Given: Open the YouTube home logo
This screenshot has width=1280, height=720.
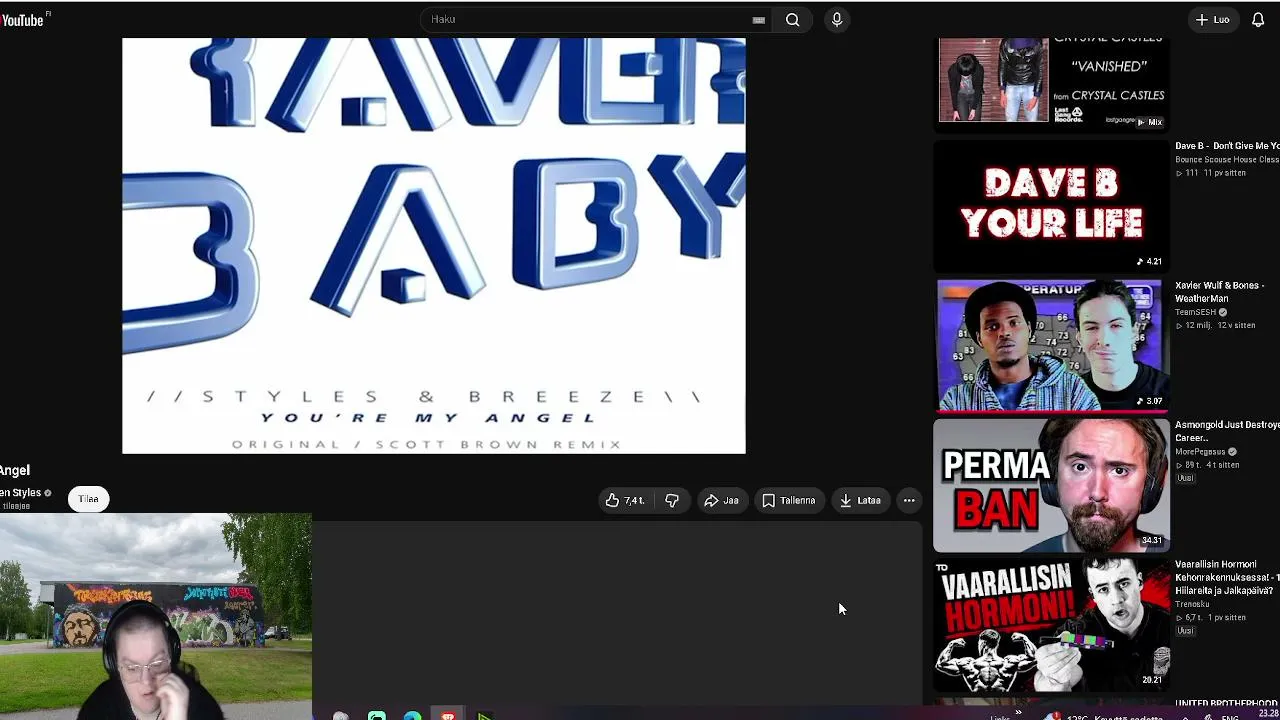Looking at the screenshot, I should pos(24,19).
